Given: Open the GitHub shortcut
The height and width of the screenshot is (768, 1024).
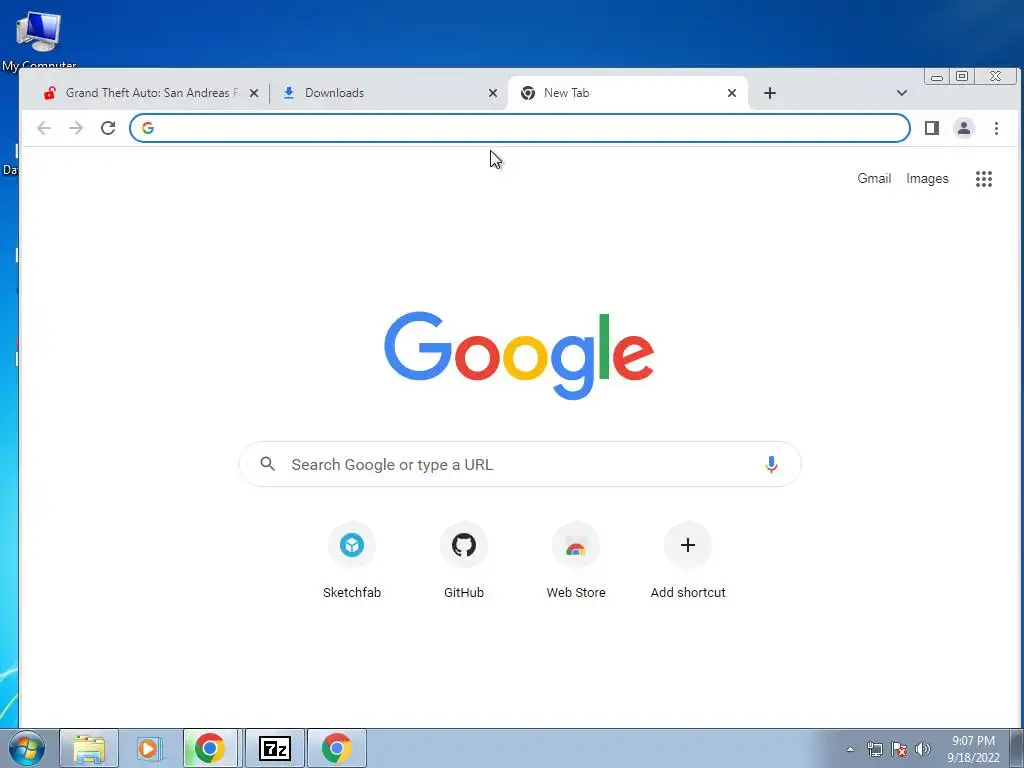Looking at the screenshot, I should tap(464, 561).
